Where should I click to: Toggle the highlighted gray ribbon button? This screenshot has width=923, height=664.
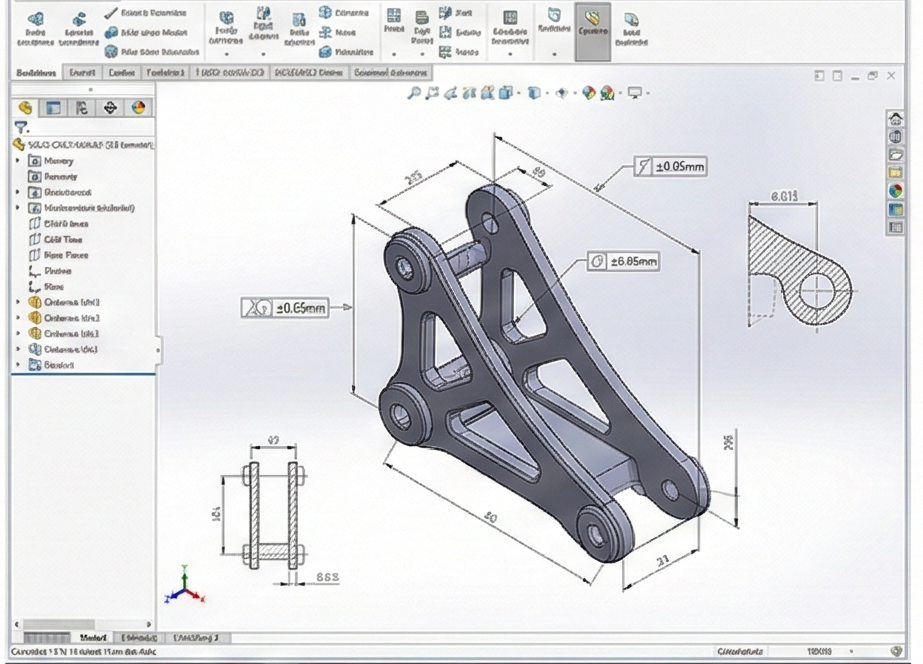593,31
